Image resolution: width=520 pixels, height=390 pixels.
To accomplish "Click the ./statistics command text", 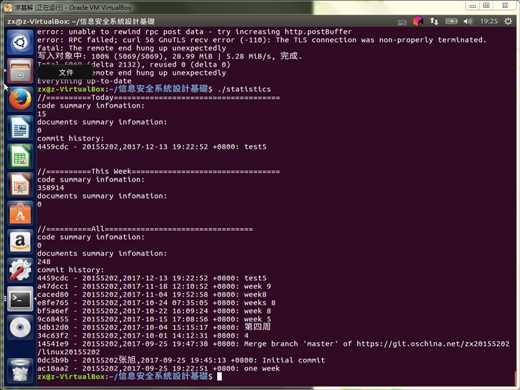I will pyautogui.click(x=244, y=89).
